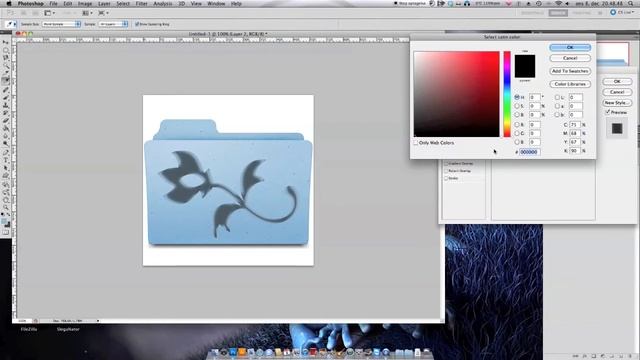Select the Pen tool
Image resolution: width=640 pixels, height=360 pixels.
pos(6,153)
